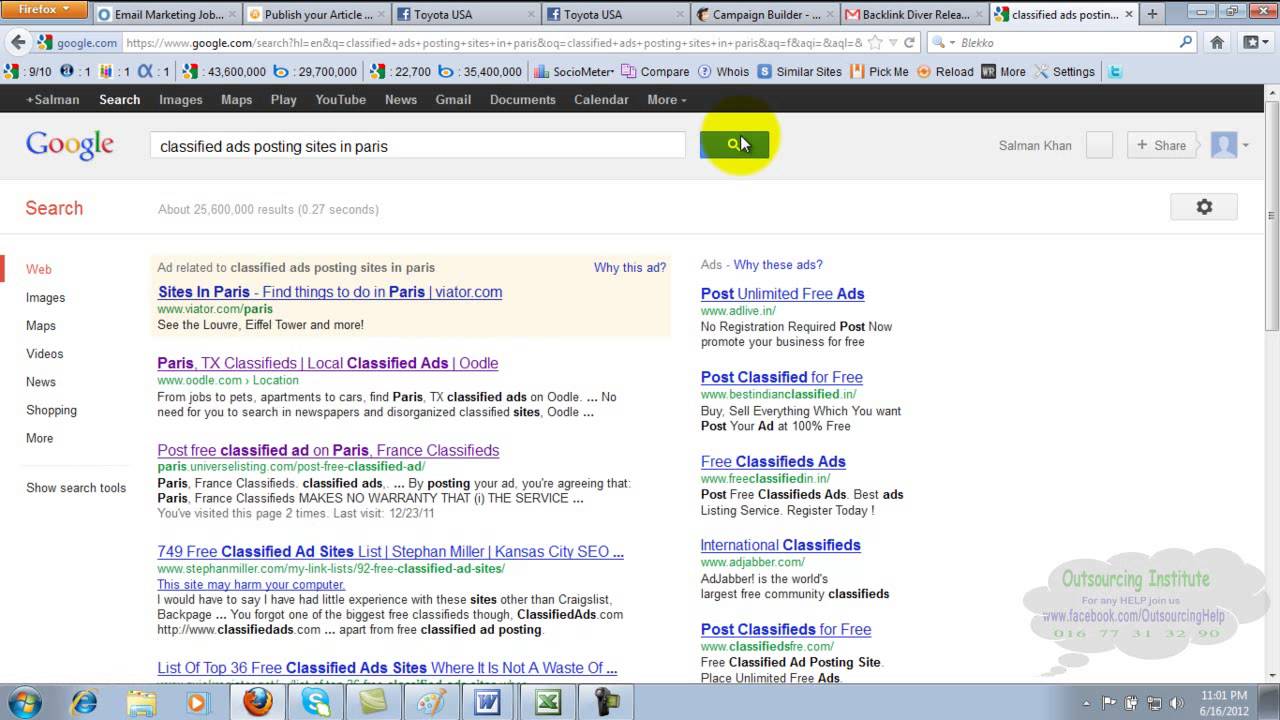Expand More in the SEO toolbar

(1003, 72)
